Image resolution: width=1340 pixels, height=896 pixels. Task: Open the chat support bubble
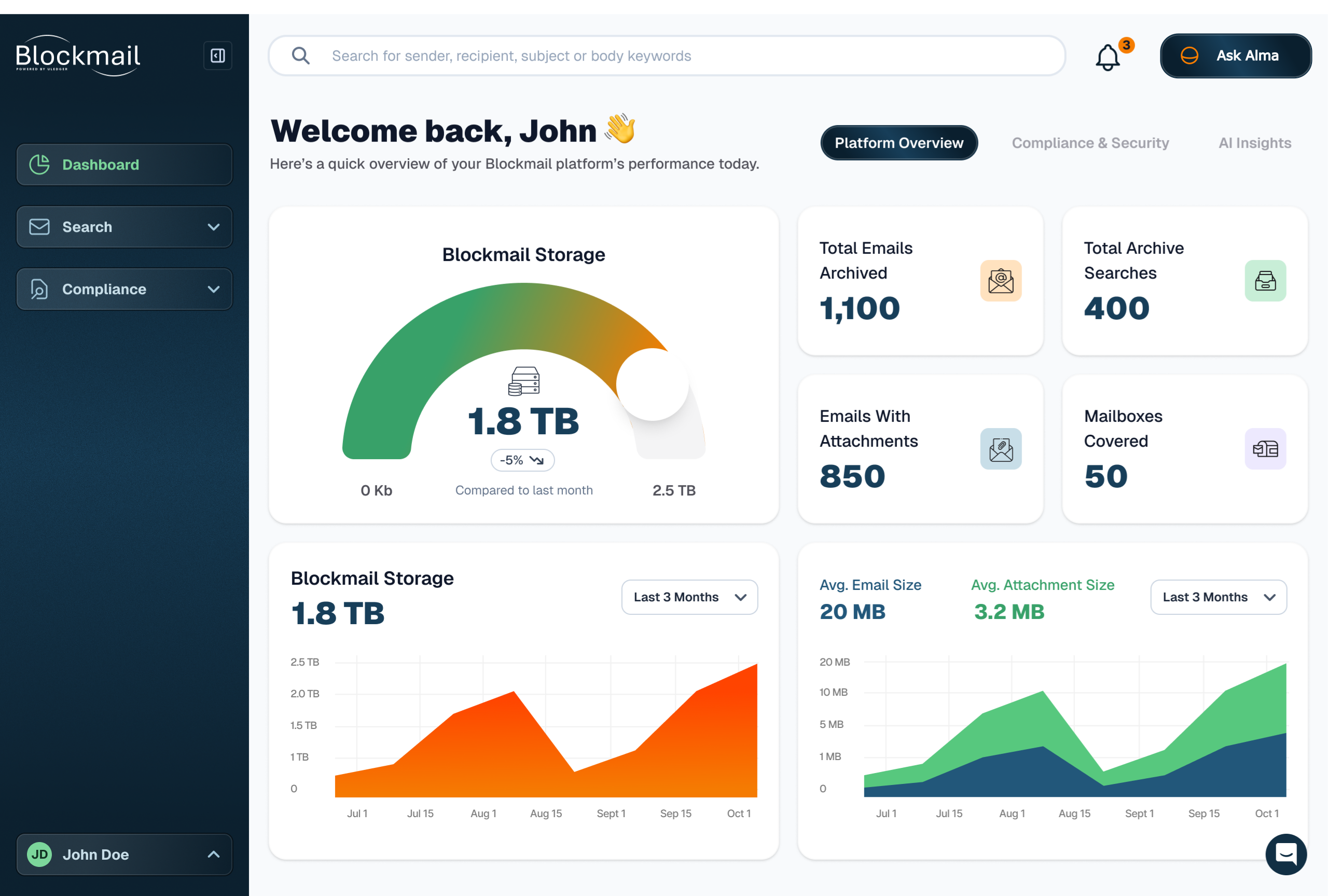[1285, 853]
